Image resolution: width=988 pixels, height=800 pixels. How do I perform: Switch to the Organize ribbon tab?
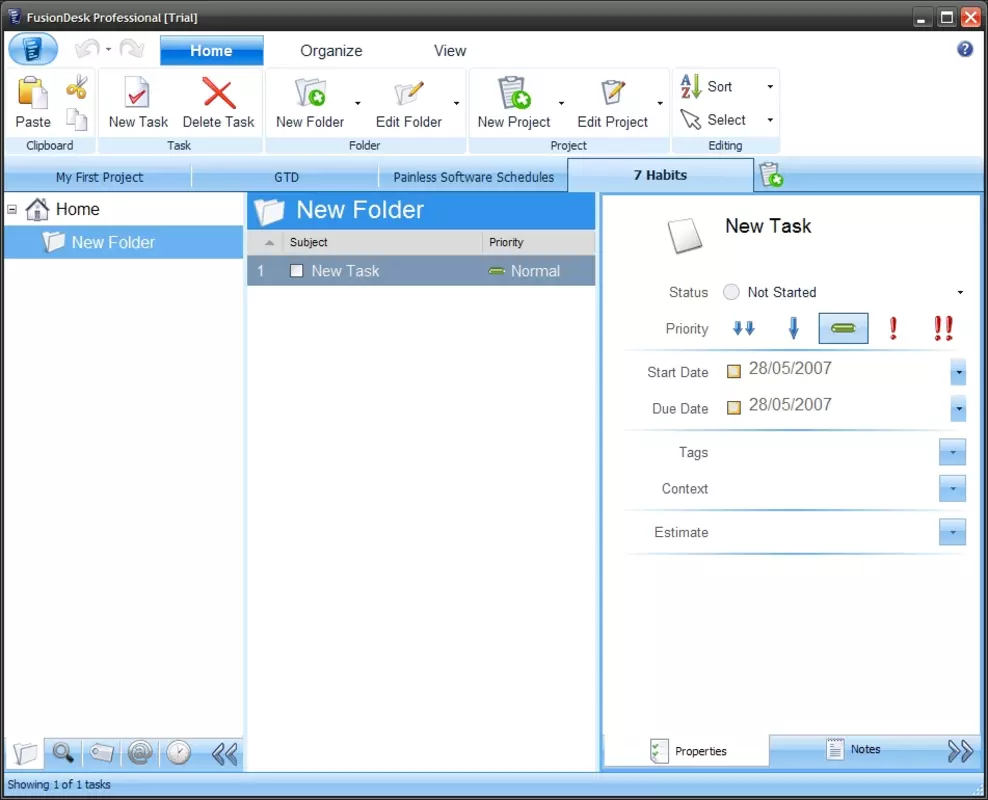click(x=331, y=50)
